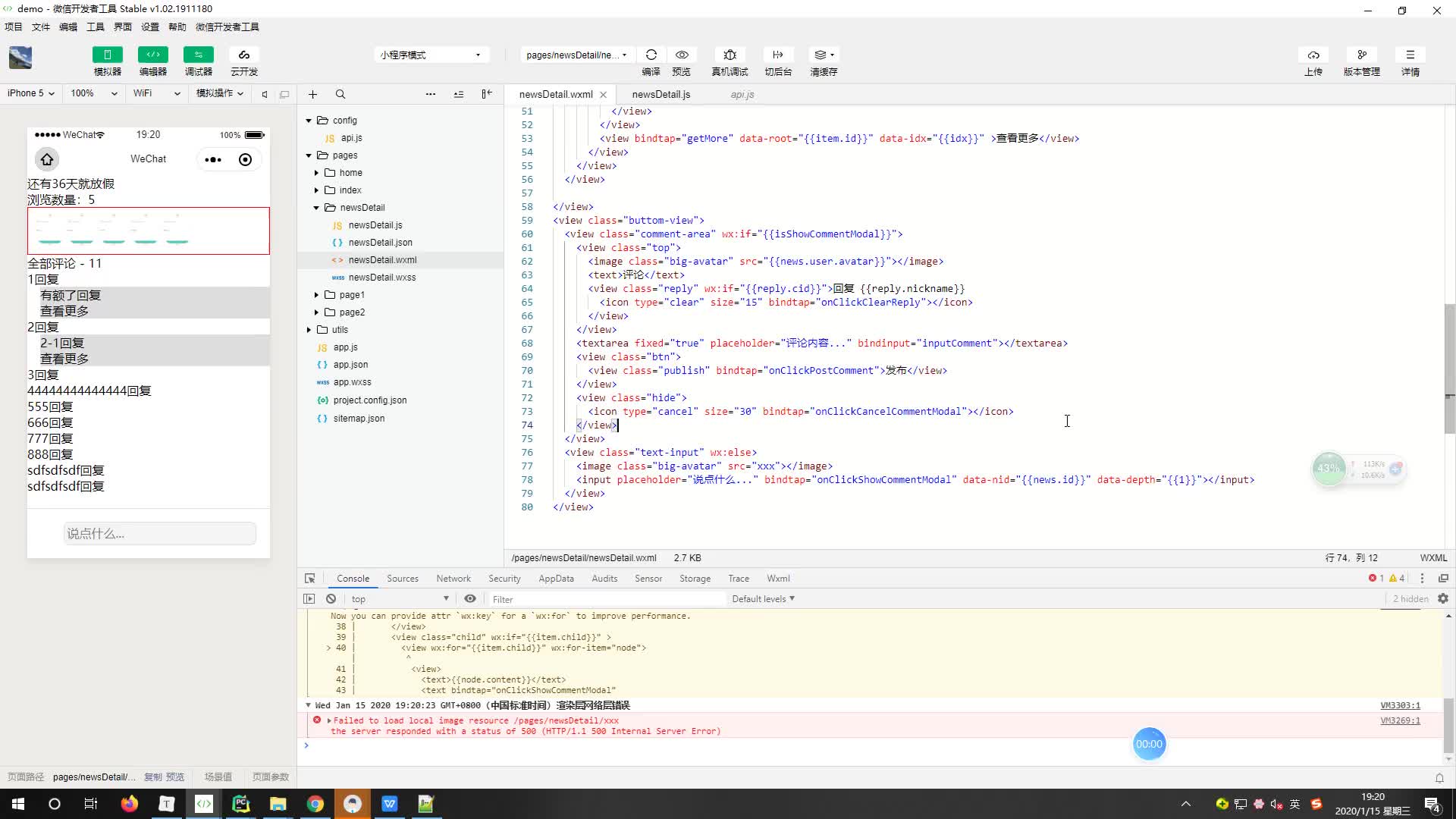Open the 100% zoom dropdown
This screenshot has height=819, width=1456.
click(x=93, y=93)
